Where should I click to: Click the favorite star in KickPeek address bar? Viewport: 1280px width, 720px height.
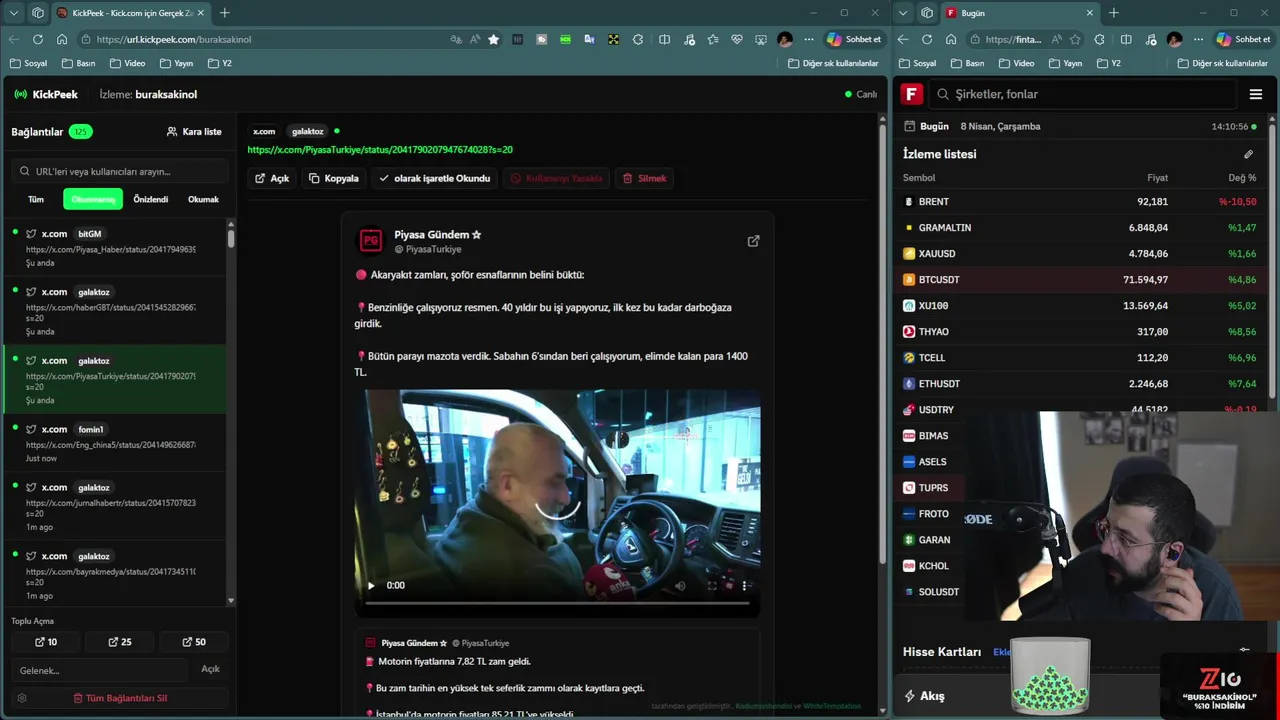pos(493,39)
